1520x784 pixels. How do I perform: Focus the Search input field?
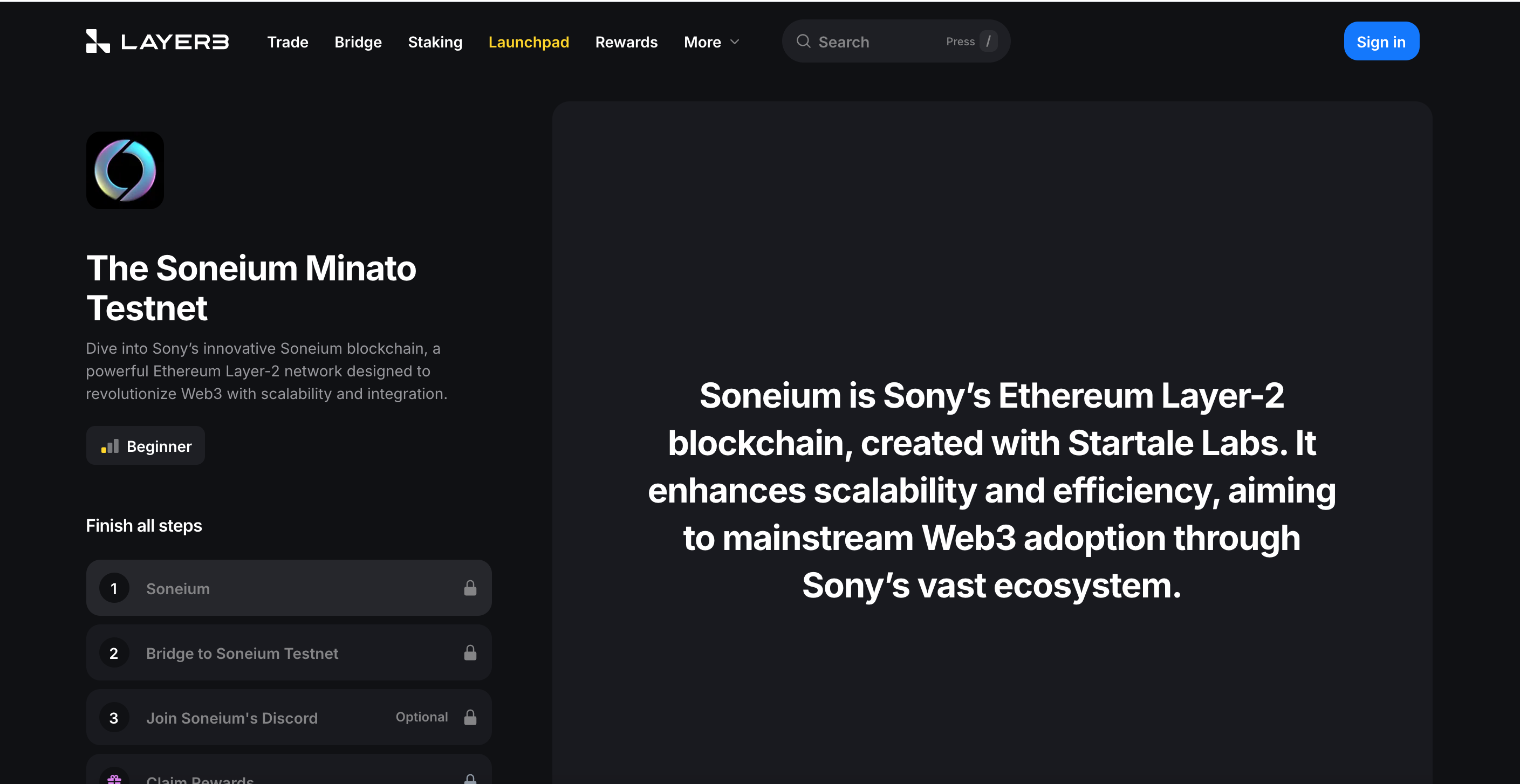[x=896, y=42]
